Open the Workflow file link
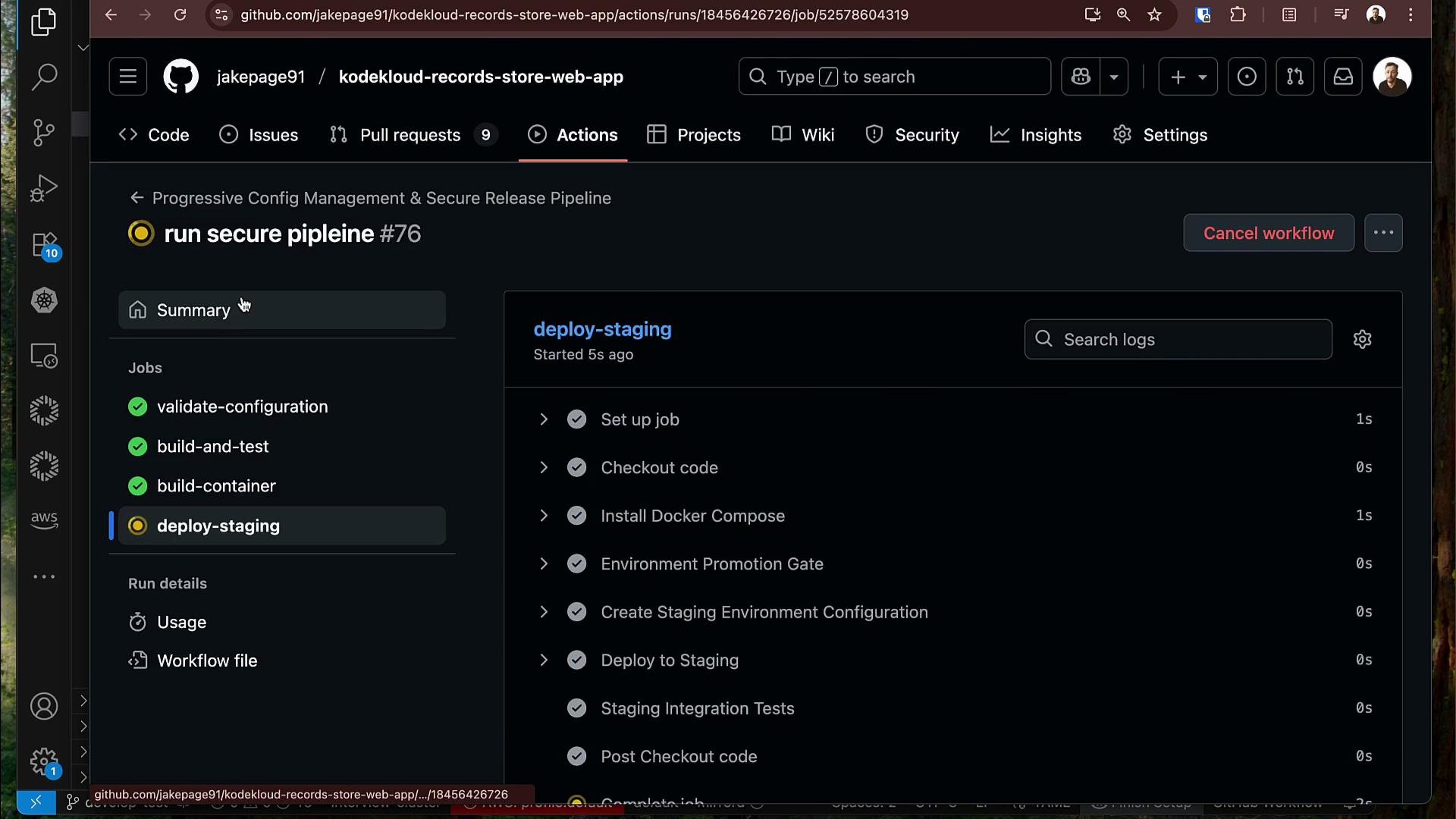The width and height of the screenshot is (1456, 819). (x=282, y=661)
